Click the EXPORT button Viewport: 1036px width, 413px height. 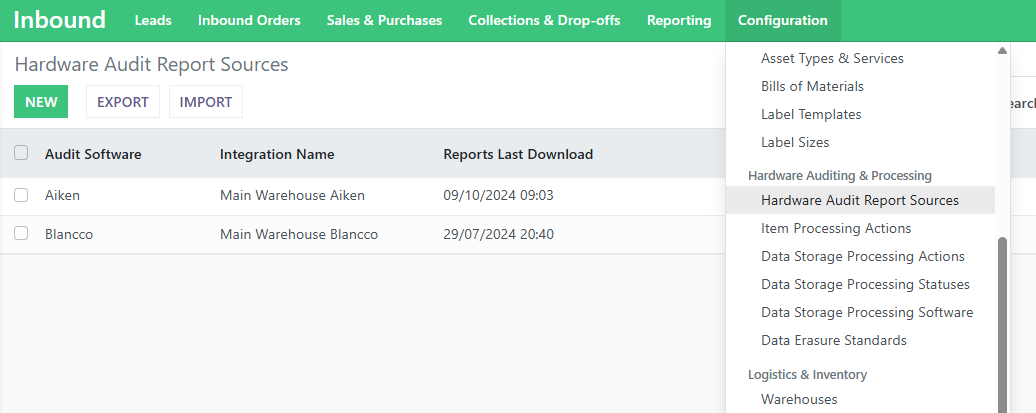123,102
